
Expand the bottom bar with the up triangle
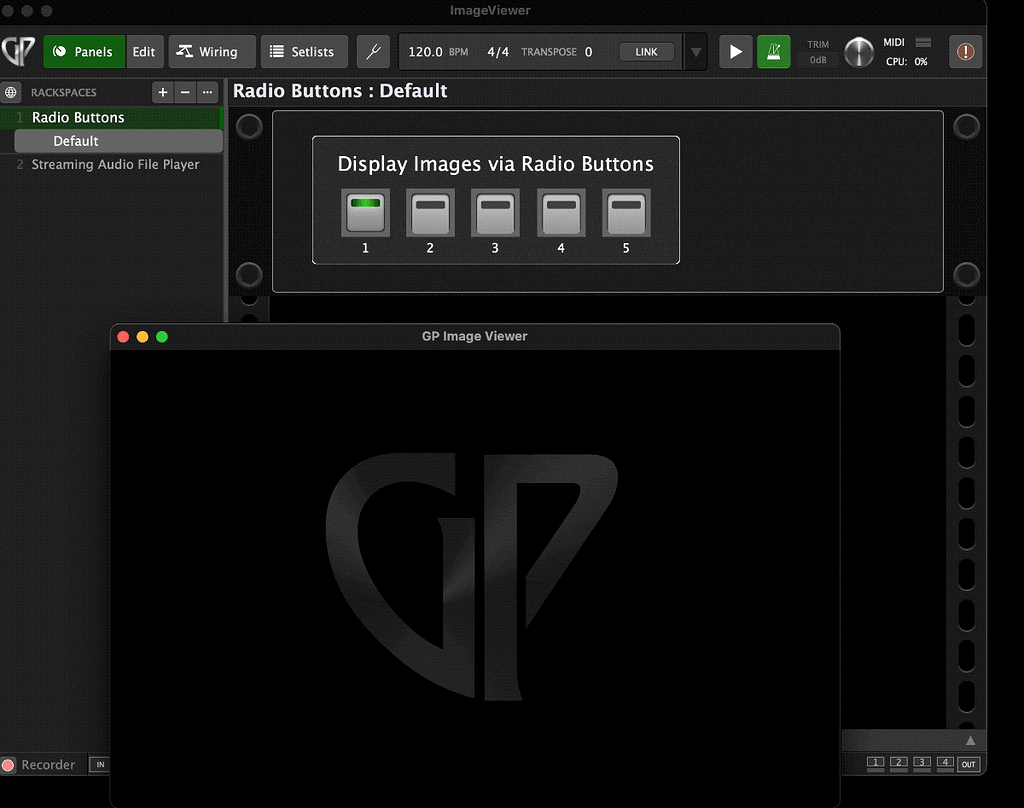pyautogui.click(x=968, y=740)
